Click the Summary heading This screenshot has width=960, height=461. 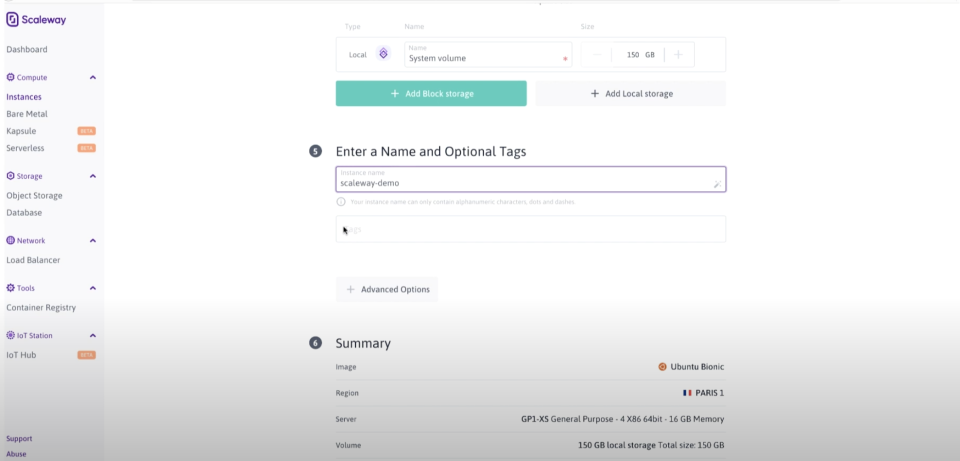(363, 343)
